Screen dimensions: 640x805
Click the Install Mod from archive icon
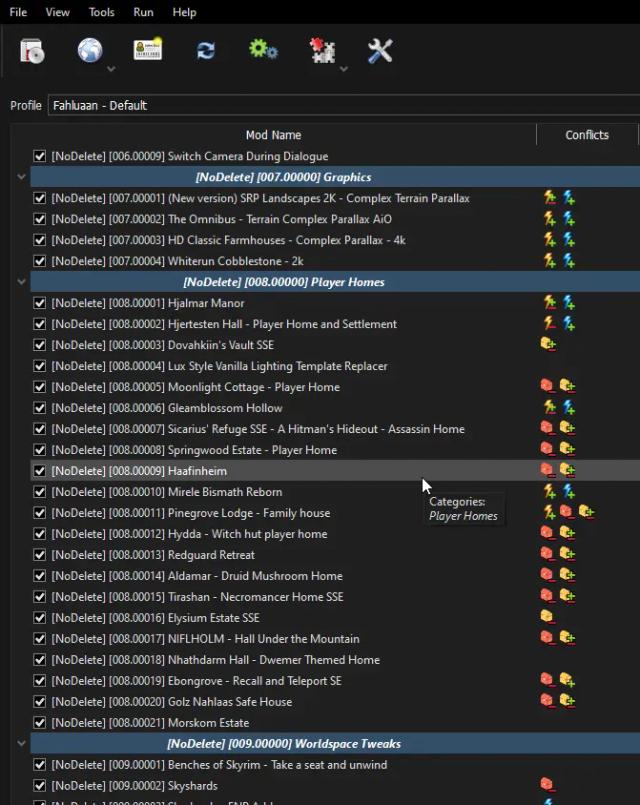(32, 51)
